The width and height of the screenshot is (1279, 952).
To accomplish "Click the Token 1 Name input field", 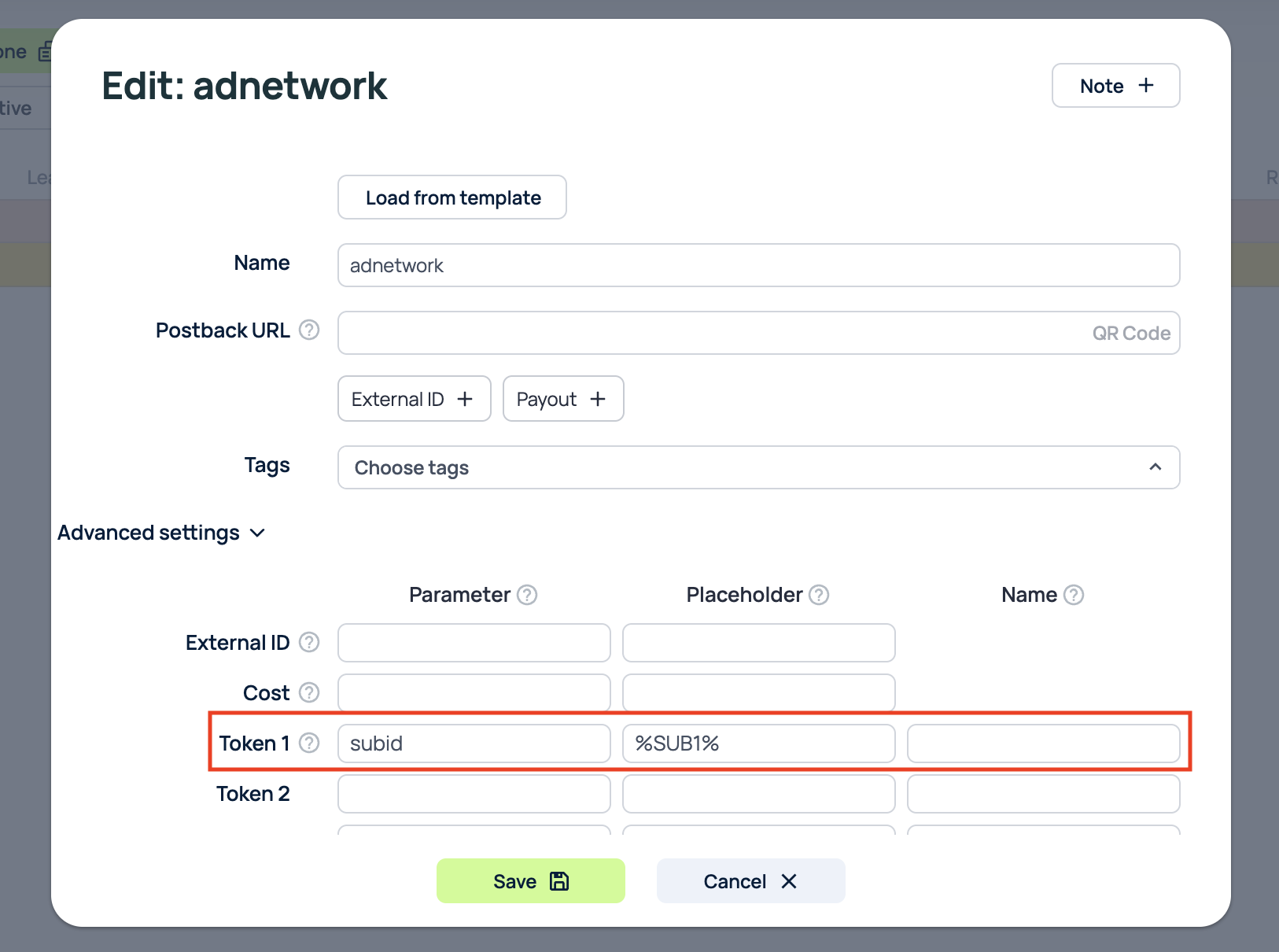I will pos(1043,744).
